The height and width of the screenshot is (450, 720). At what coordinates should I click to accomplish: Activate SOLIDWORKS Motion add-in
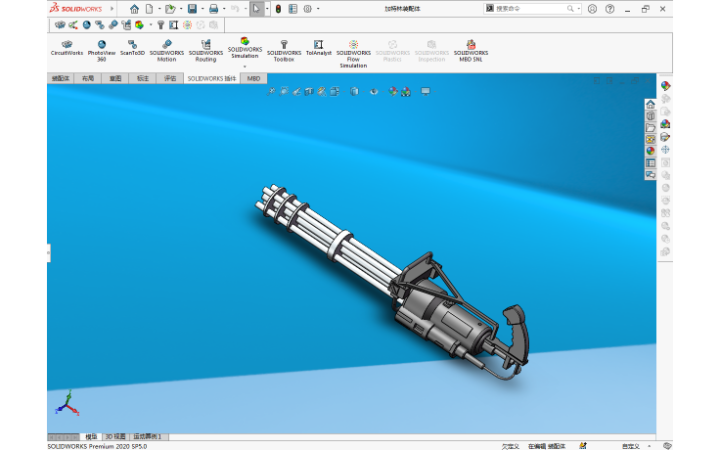(166, 49)
